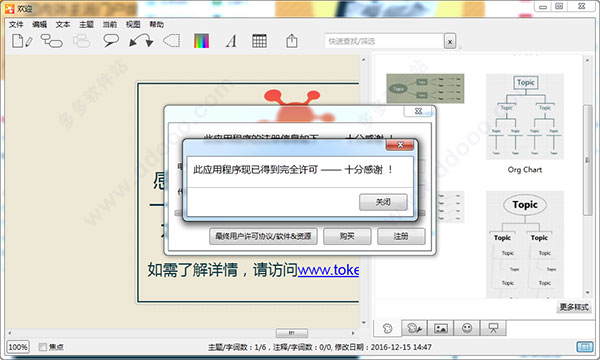Open the 文件 menu
This screenshot has height=360, width=600.
(x=16, y=24)
